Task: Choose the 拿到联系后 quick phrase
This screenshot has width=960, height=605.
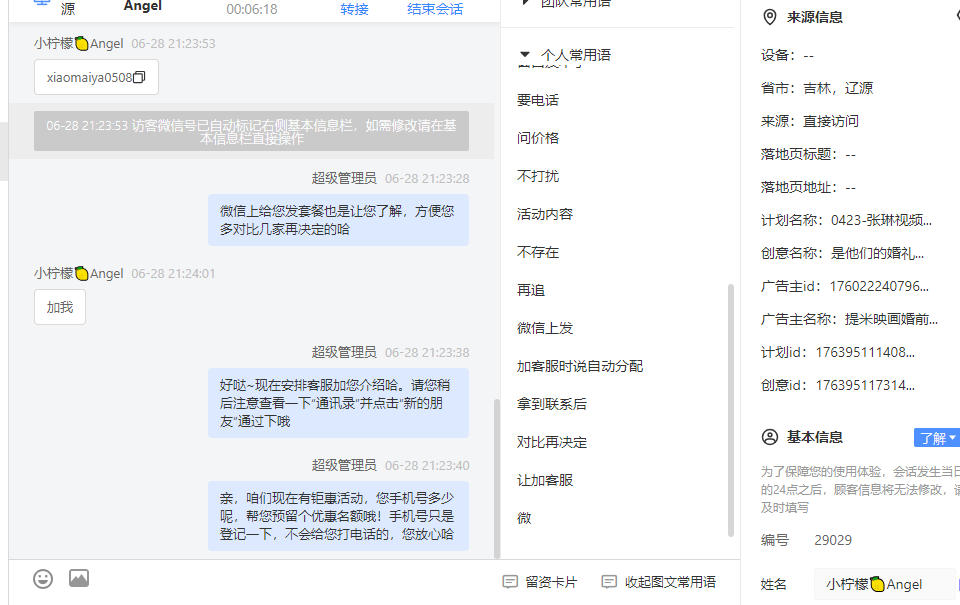Action: tap(552, 404)
